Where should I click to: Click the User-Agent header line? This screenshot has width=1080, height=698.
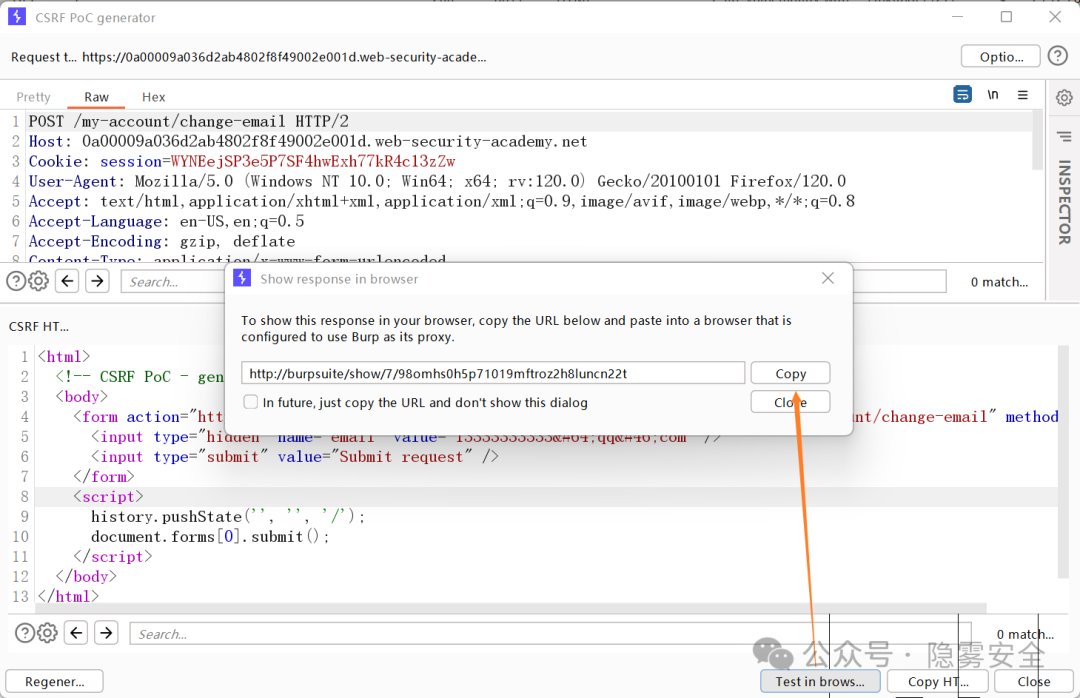click(x=437, y=181)
